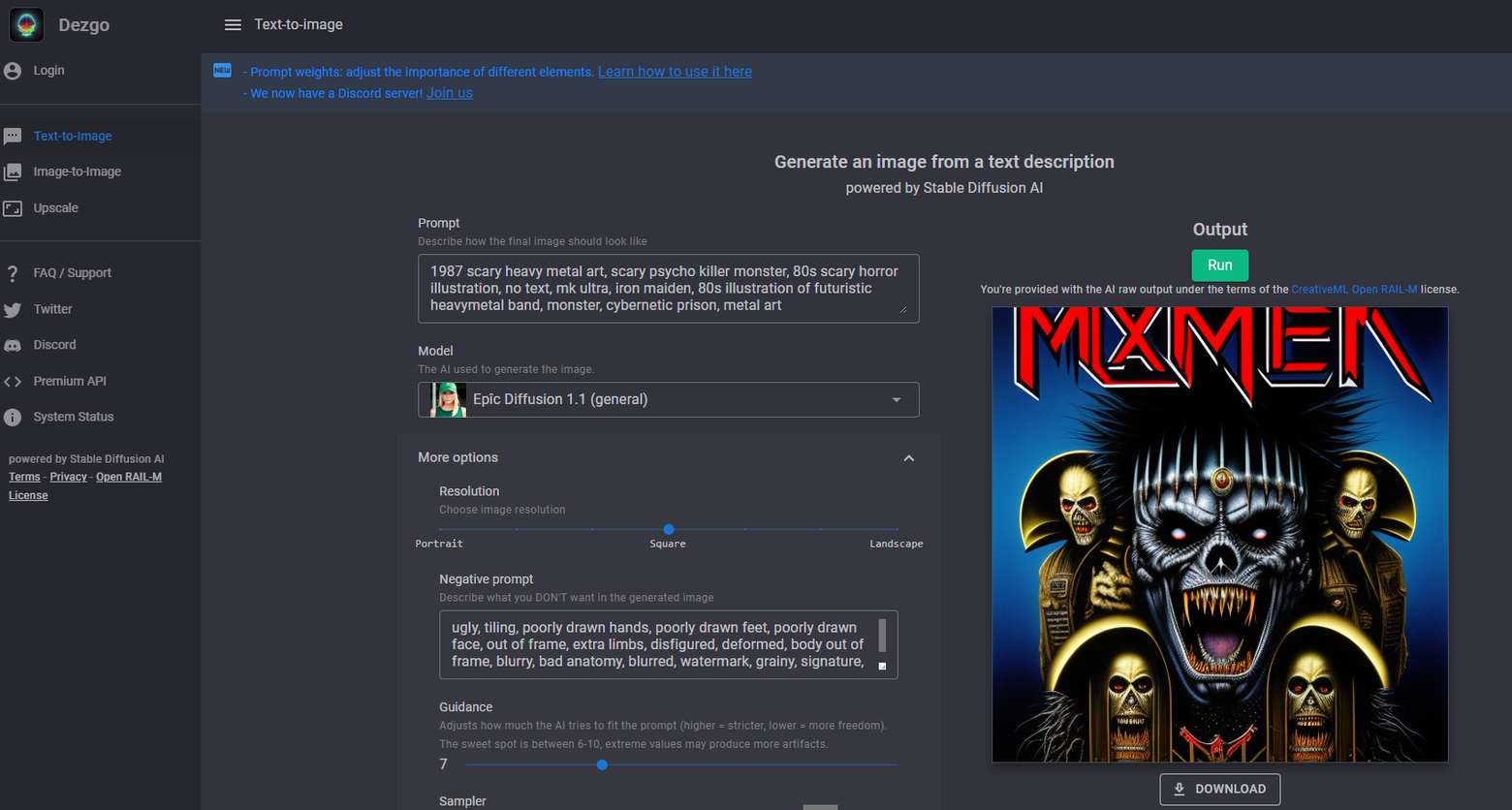This screenshot has width=1512, height=810.
Task: Open the Discord sidebar label
Action: [x=54, y=345]
